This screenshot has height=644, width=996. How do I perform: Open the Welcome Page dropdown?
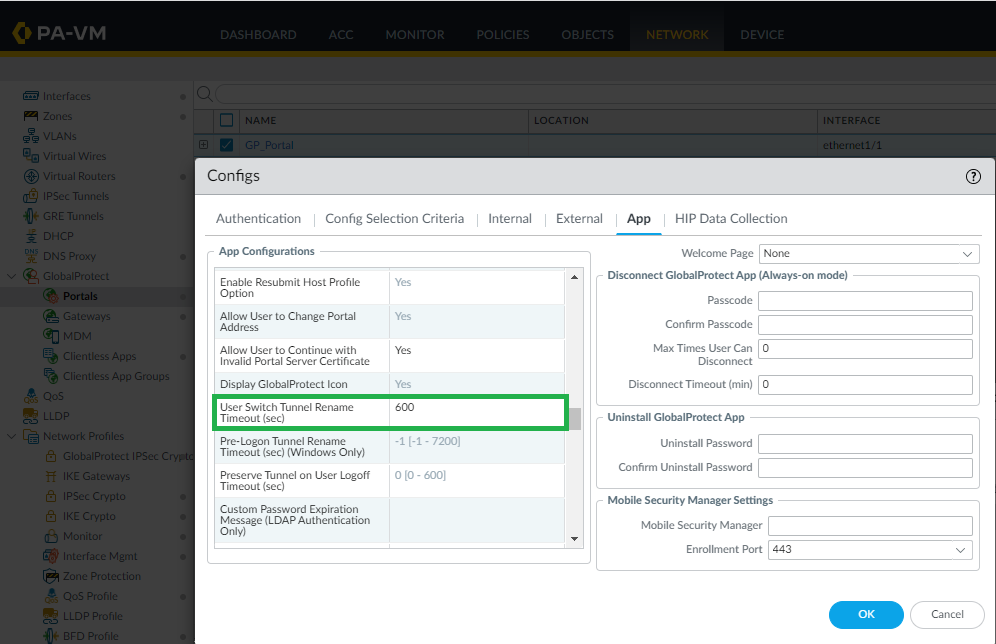pos(868,254)
